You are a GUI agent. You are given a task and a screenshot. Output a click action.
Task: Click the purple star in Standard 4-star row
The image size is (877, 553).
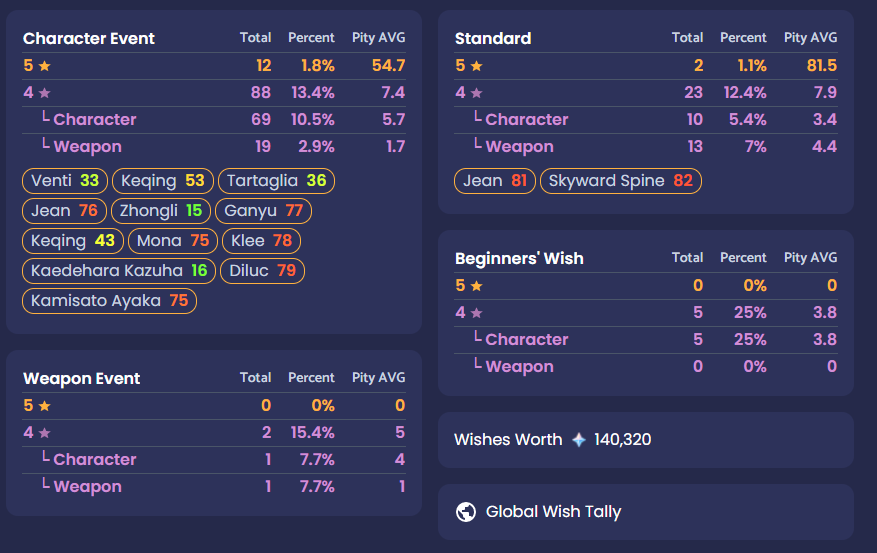coord(477,93)
